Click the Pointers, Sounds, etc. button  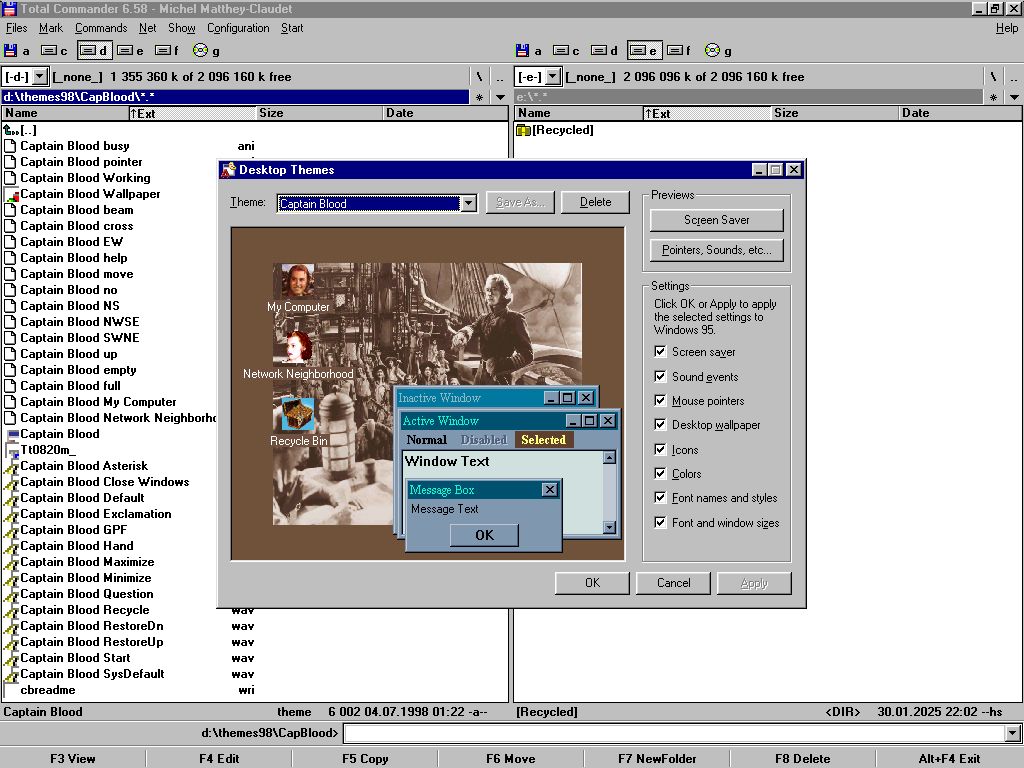(716, 250)
